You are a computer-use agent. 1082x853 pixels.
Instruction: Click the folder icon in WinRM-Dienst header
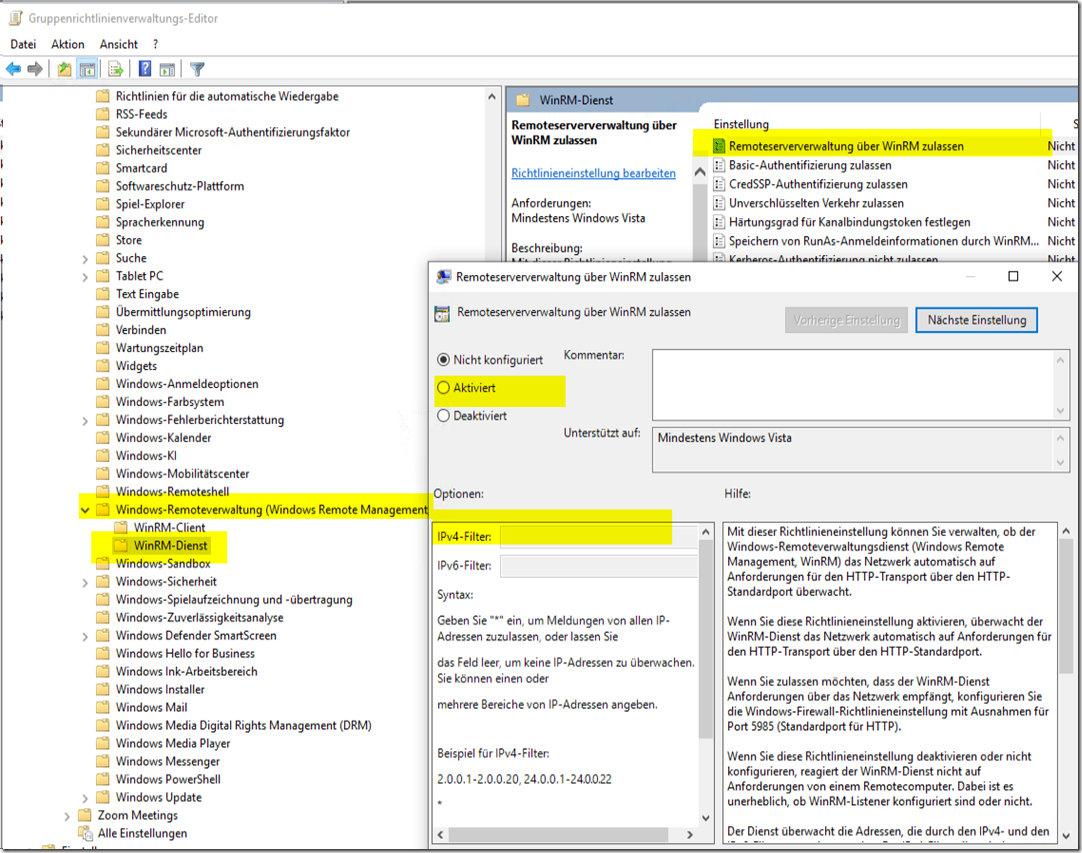tap(523, 100)
